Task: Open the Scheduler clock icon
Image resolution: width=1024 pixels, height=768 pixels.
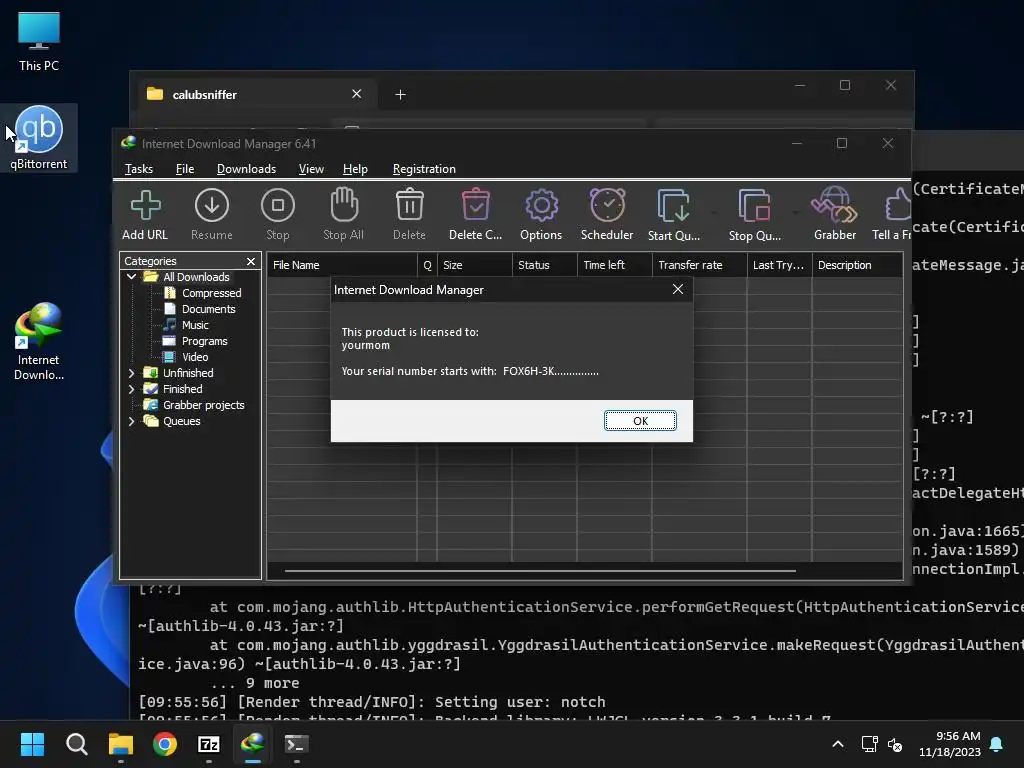Action: tap(607, 214)
